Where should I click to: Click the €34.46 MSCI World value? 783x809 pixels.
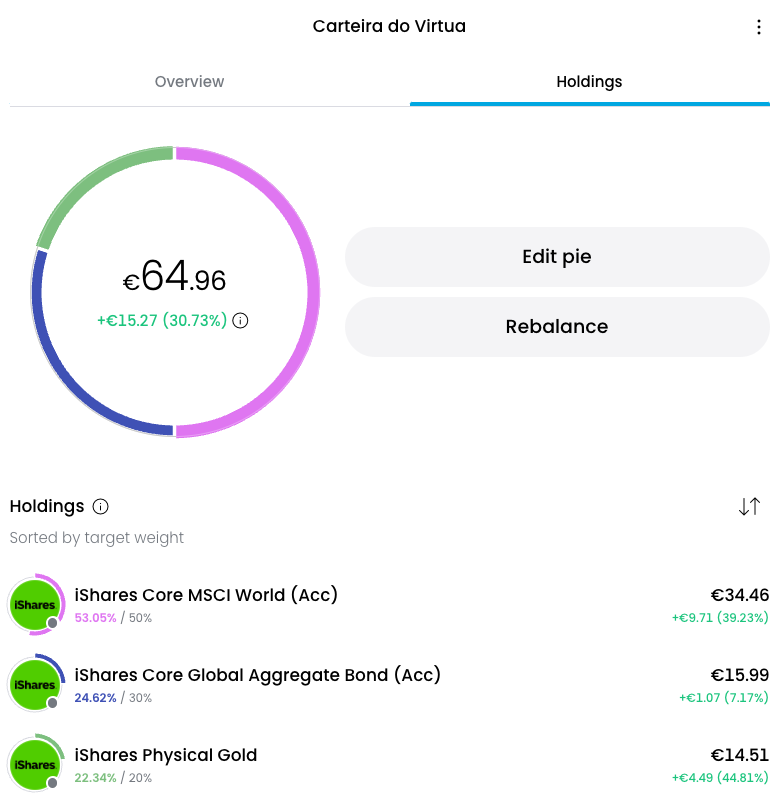(740, 595)
